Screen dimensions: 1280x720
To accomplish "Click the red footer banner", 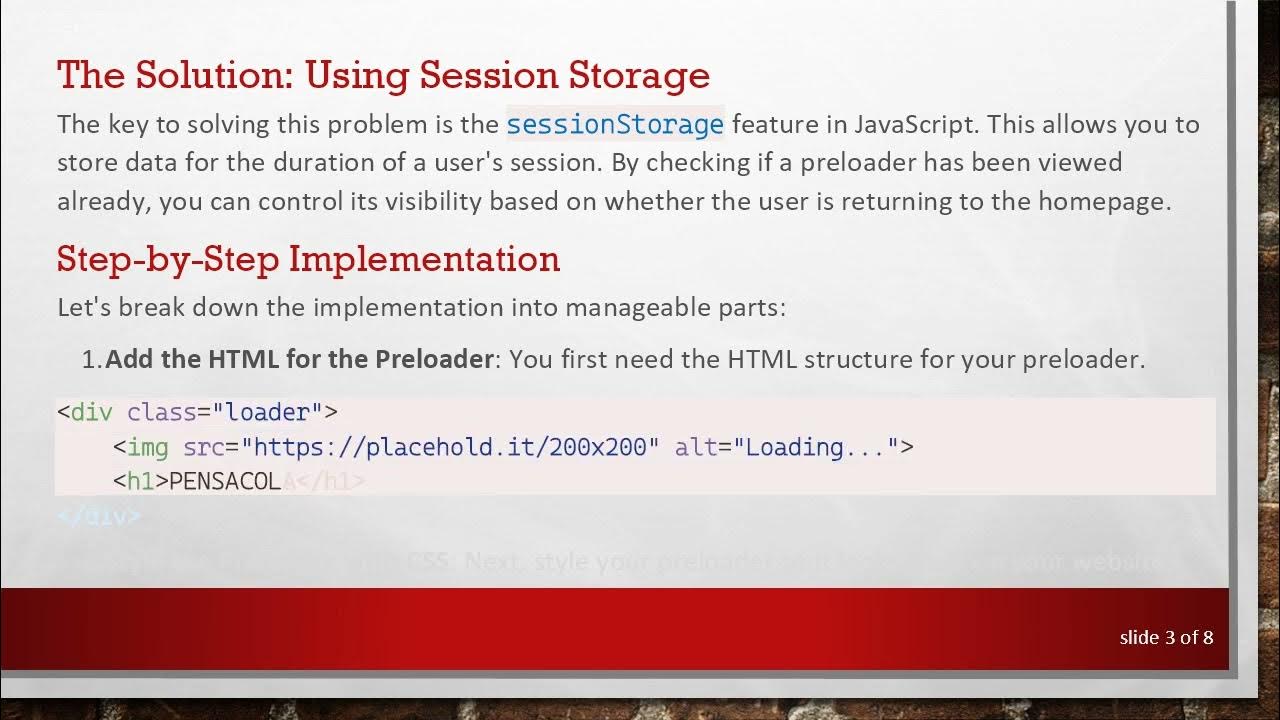I will point(600,628).
